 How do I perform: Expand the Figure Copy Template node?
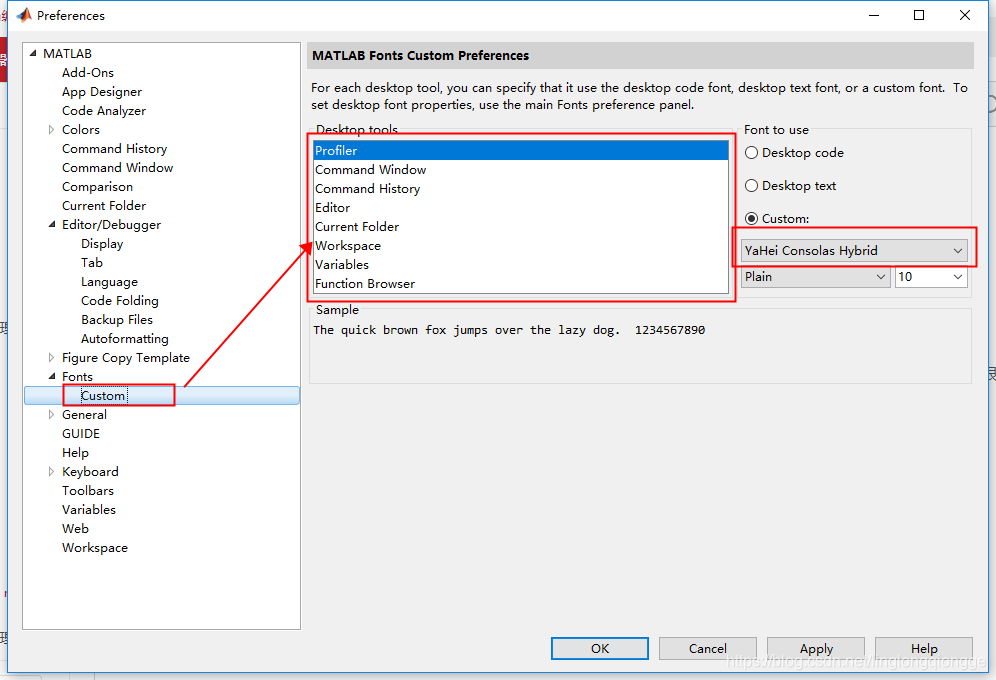(x=51, y=358)
